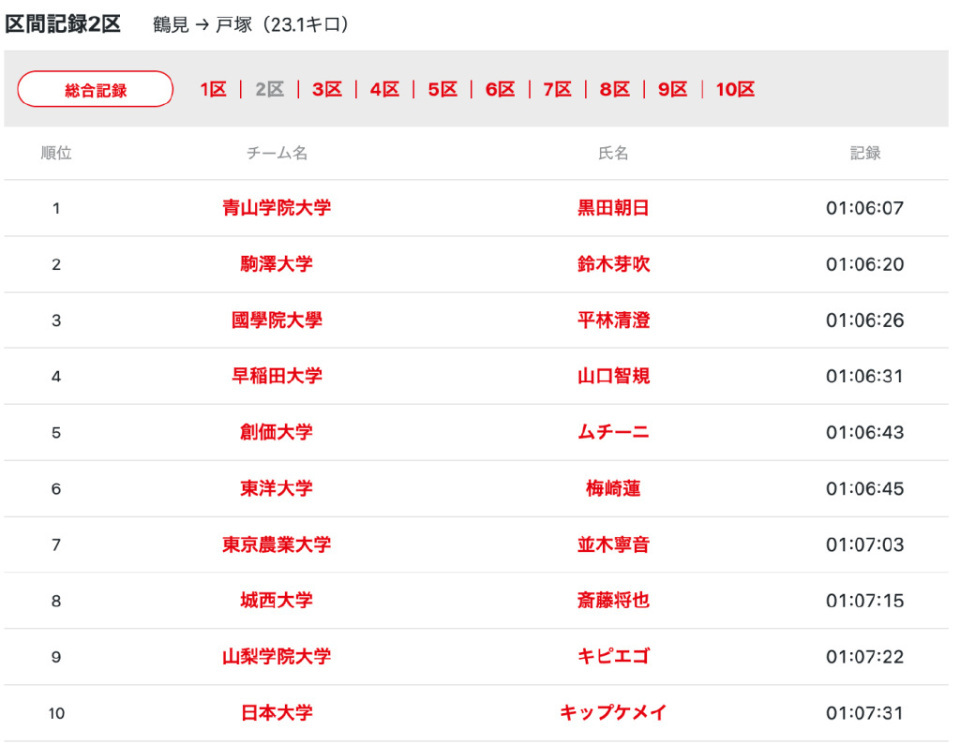Switch to 7区 records
Image resolution: width=960 pixels, height=745 pixels.
(x=557, y=90)
